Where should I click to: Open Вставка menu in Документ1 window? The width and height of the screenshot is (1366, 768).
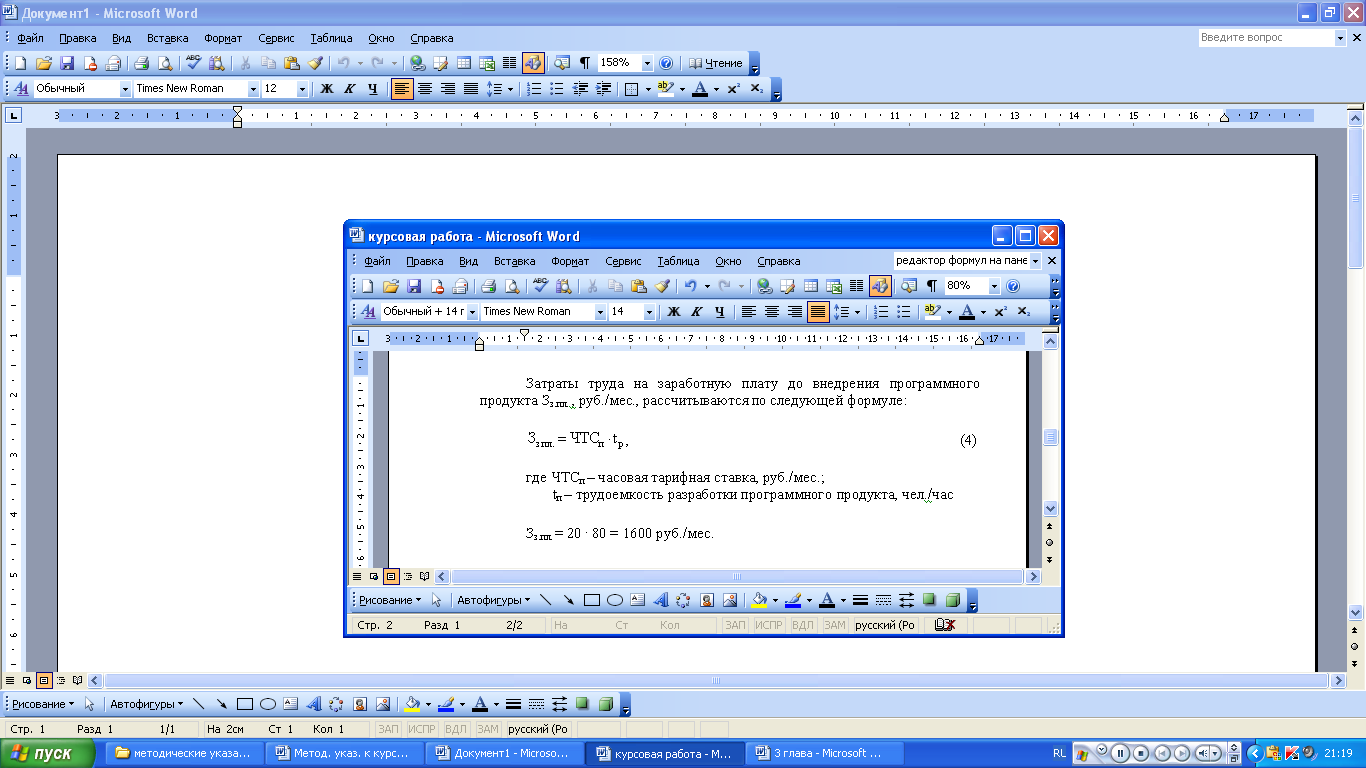[167, 38]
